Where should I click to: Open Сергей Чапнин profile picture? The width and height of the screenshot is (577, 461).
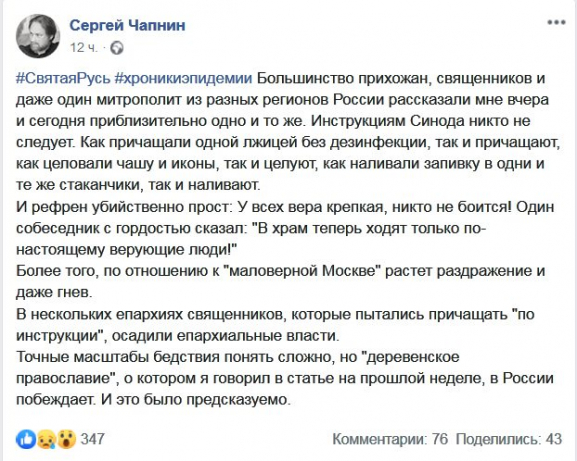pyautogui.click(x=38, y=36)
